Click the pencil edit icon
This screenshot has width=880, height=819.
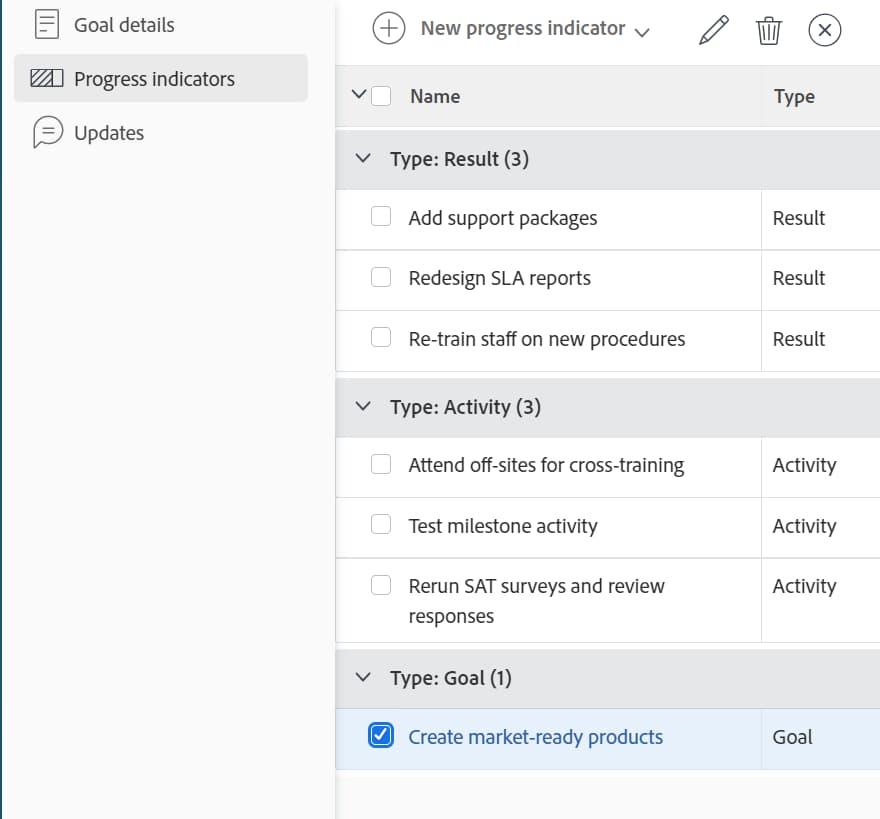coord(713,30)
